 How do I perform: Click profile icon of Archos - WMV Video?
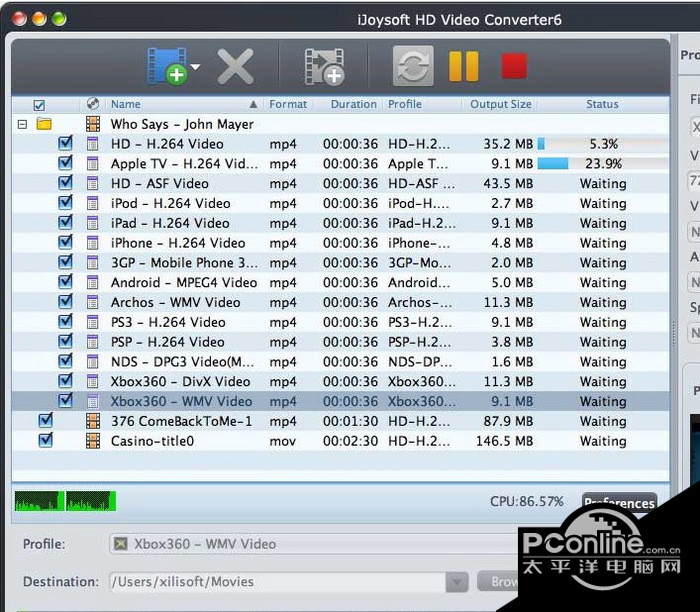pyautogui.click(x=92, y=302)
